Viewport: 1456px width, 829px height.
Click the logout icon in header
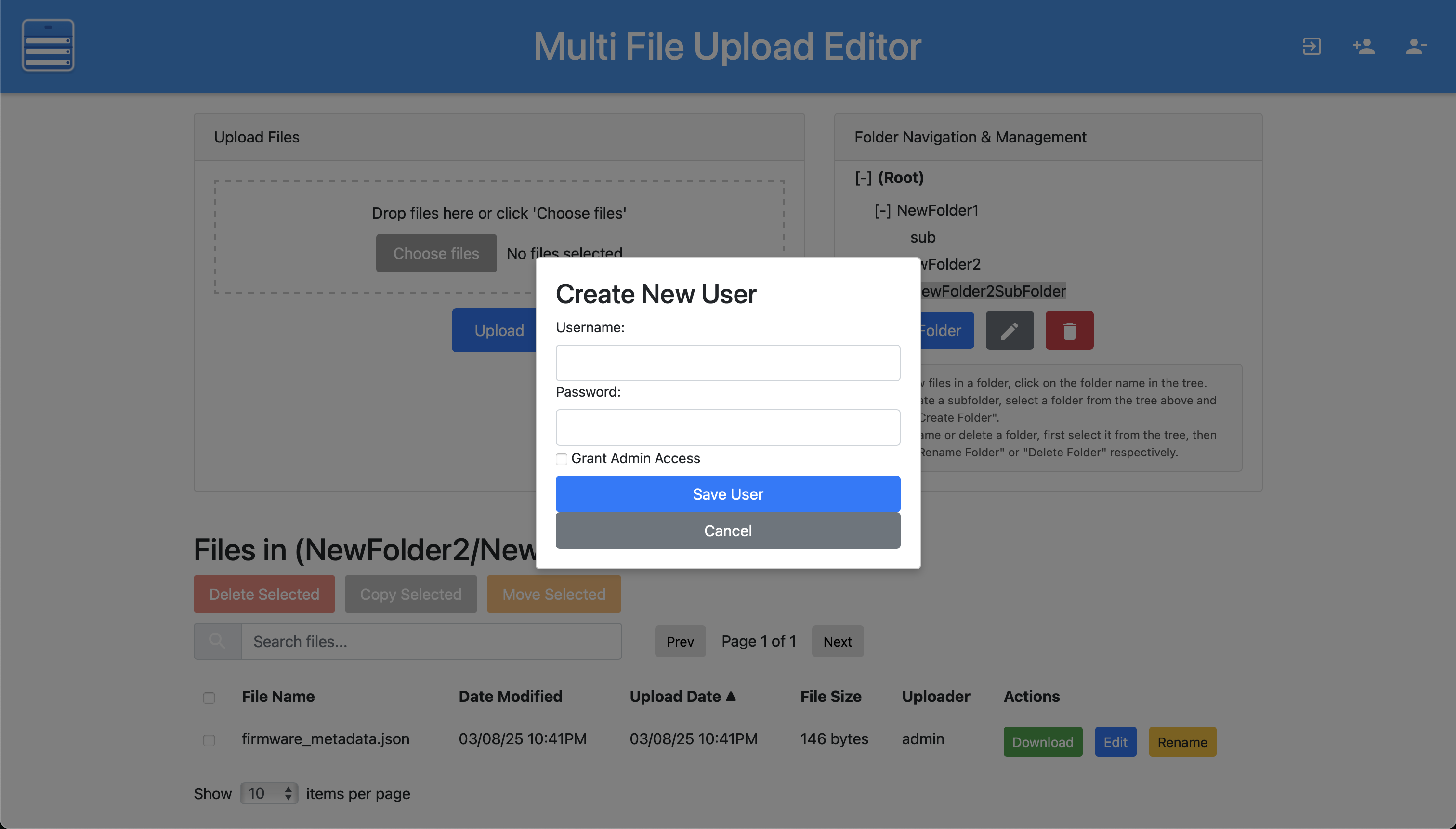[1312, 46]
